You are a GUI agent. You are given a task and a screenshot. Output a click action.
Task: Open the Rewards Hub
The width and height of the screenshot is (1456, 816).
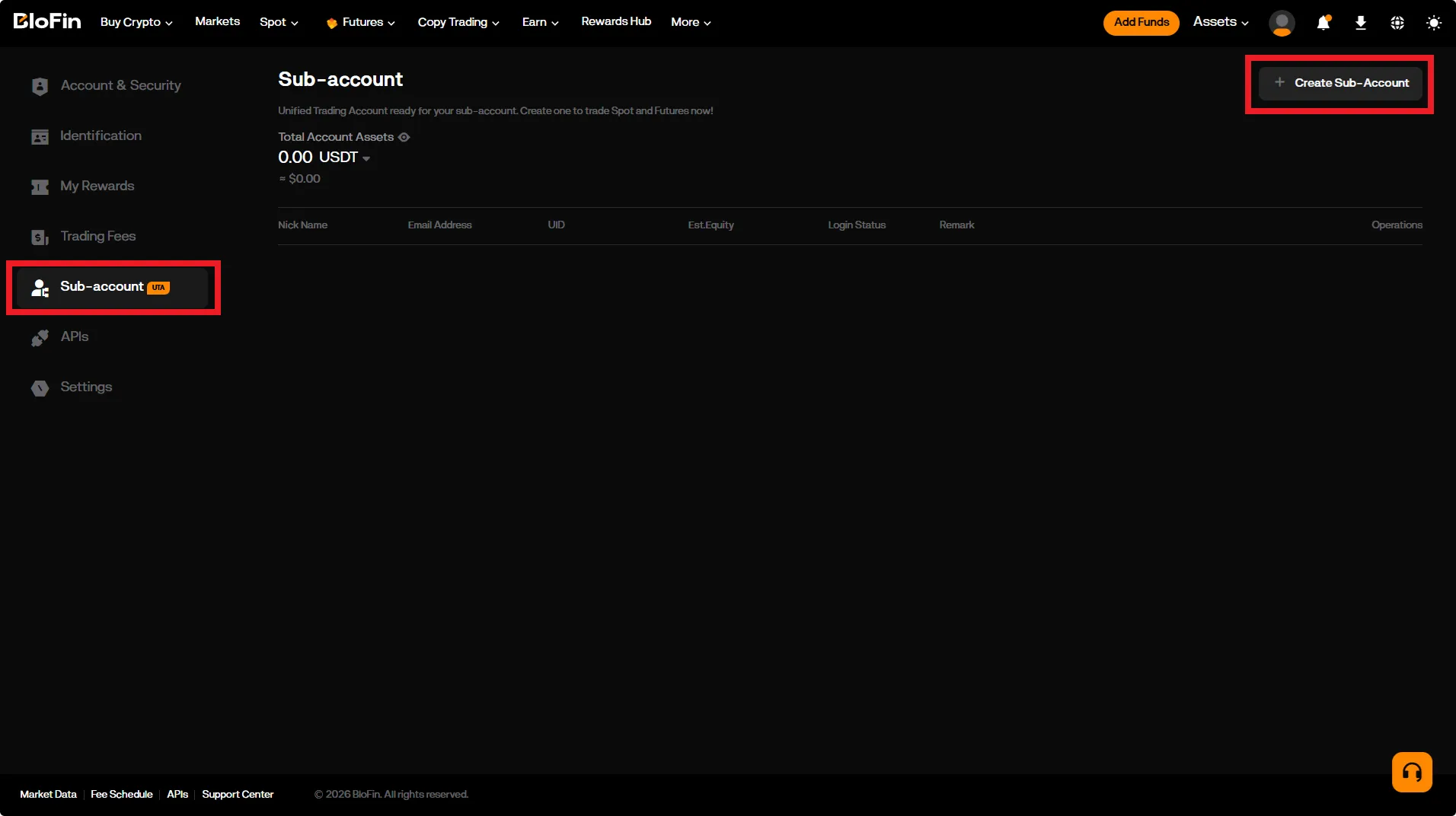click(x=616, y=21)
